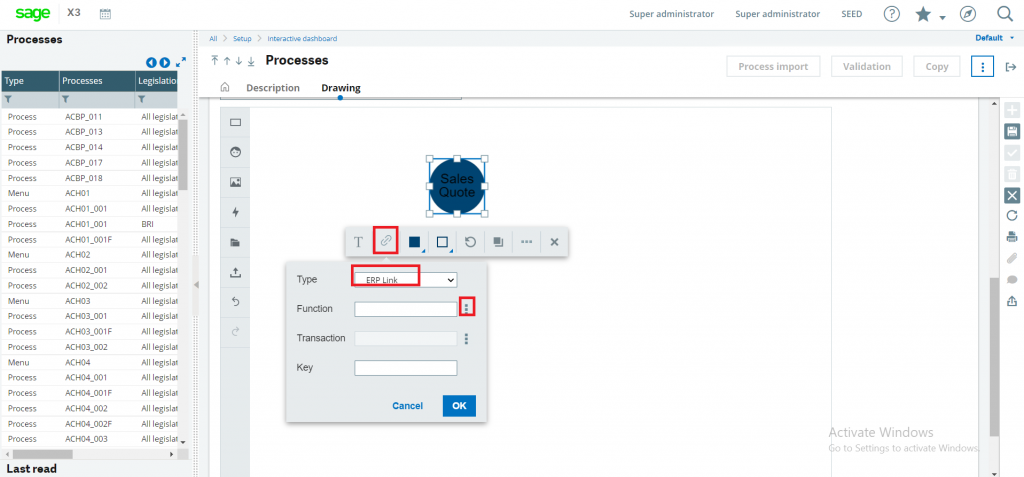Click the link icon in shape toolbar
The height and width of the screenshot is (477, 1024).
(x=386, y=241)
